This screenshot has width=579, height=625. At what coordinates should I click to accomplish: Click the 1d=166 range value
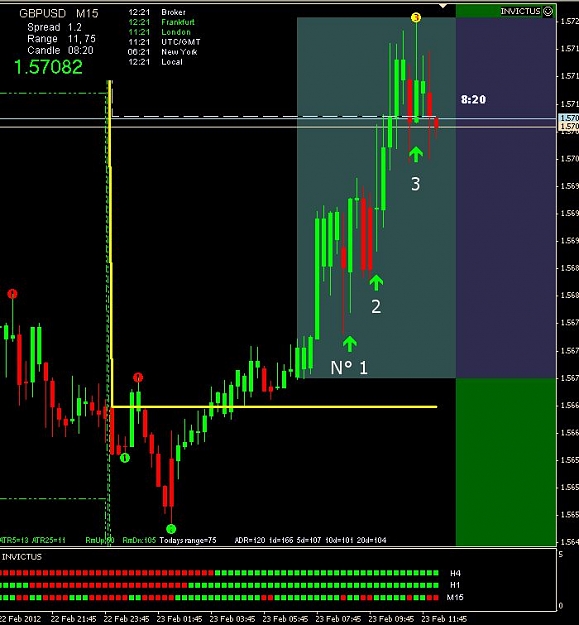click(x=281, y=540)
